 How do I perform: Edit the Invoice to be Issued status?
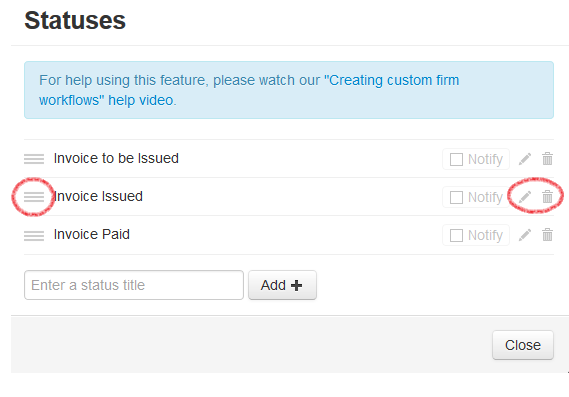[x=525, y=159]
